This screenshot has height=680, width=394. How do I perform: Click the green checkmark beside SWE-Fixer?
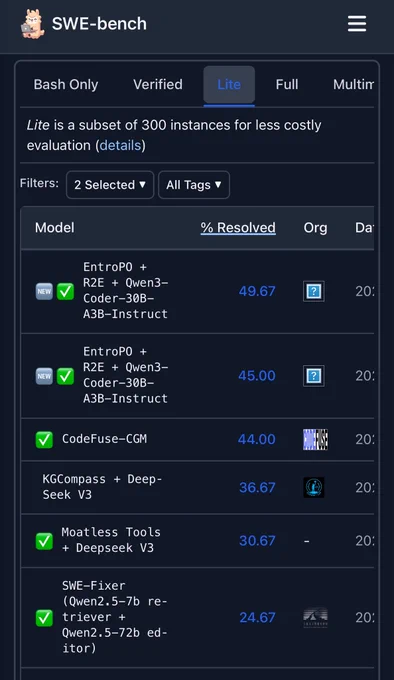44,618
